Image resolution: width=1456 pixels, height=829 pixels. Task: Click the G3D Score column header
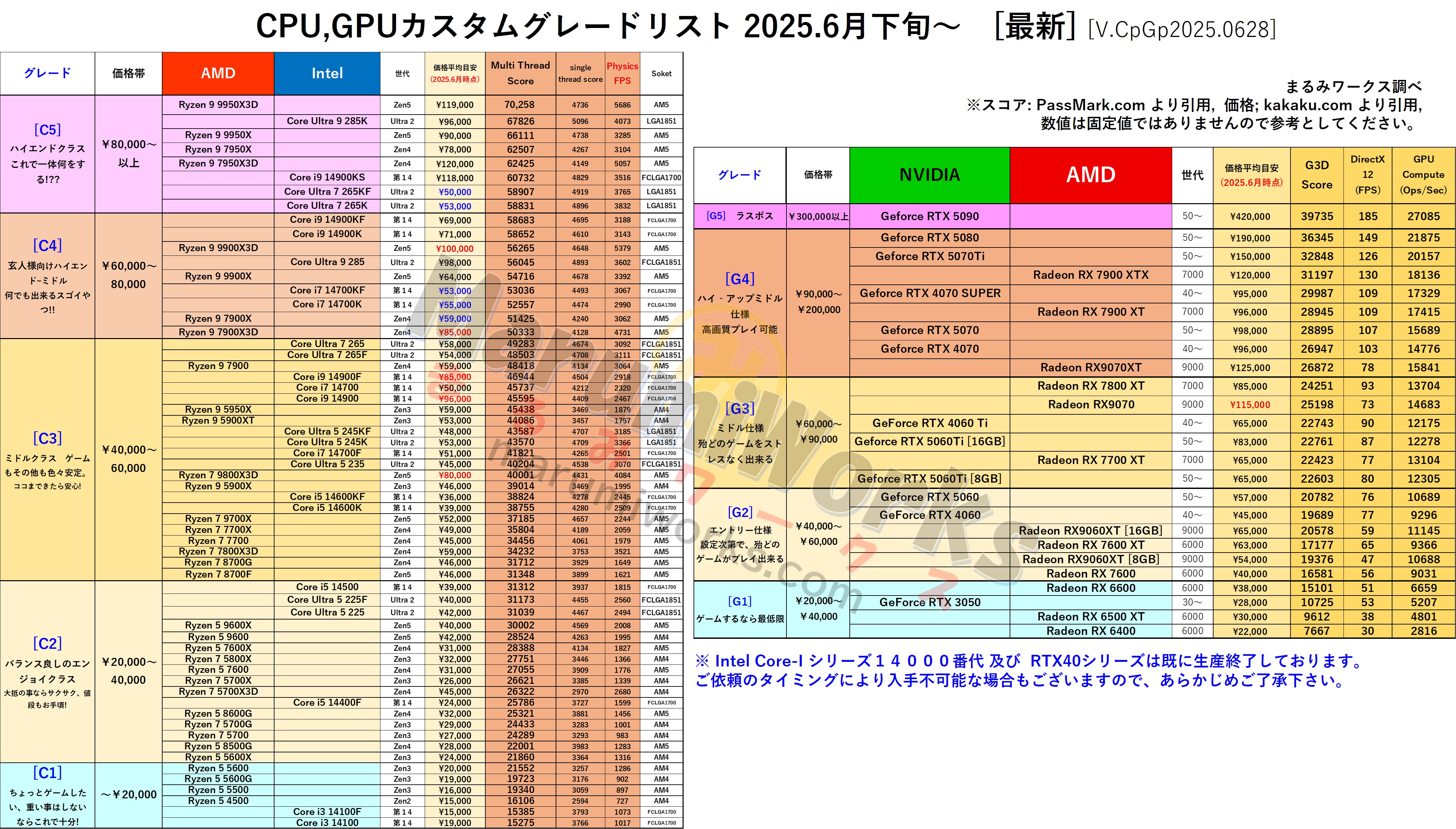pyautogui.click(x=1316, y=175)
